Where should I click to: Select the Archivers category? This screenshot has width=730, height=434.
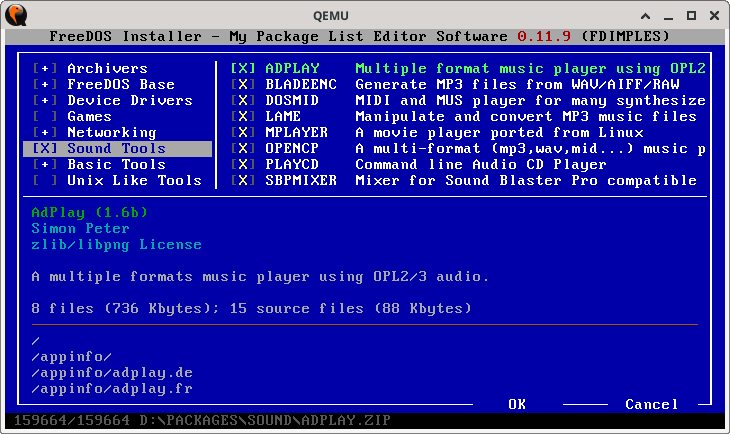108,68
